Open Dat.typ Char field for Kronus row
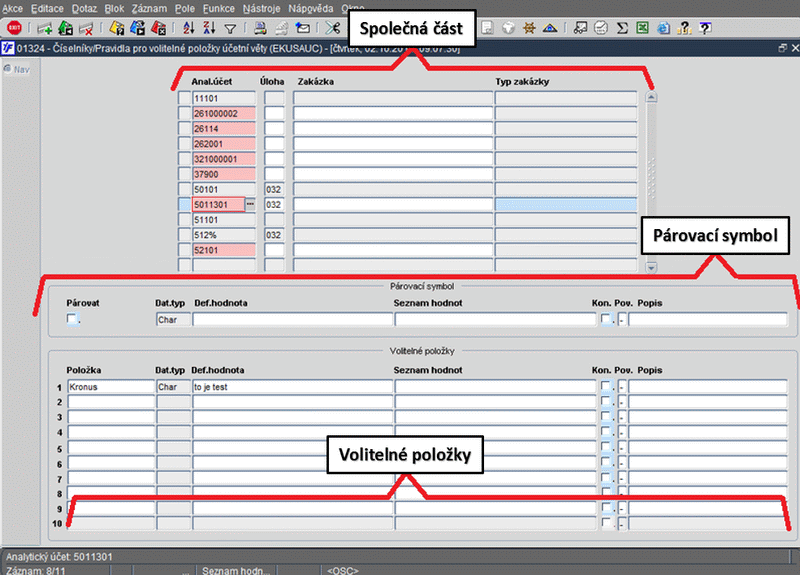This screenshot has width=800, height=575. (173, 387)
